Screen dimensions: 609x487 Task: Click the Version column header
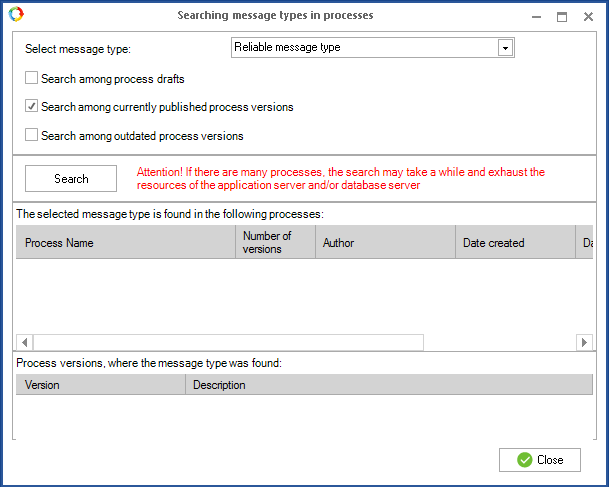click(100, 385)
